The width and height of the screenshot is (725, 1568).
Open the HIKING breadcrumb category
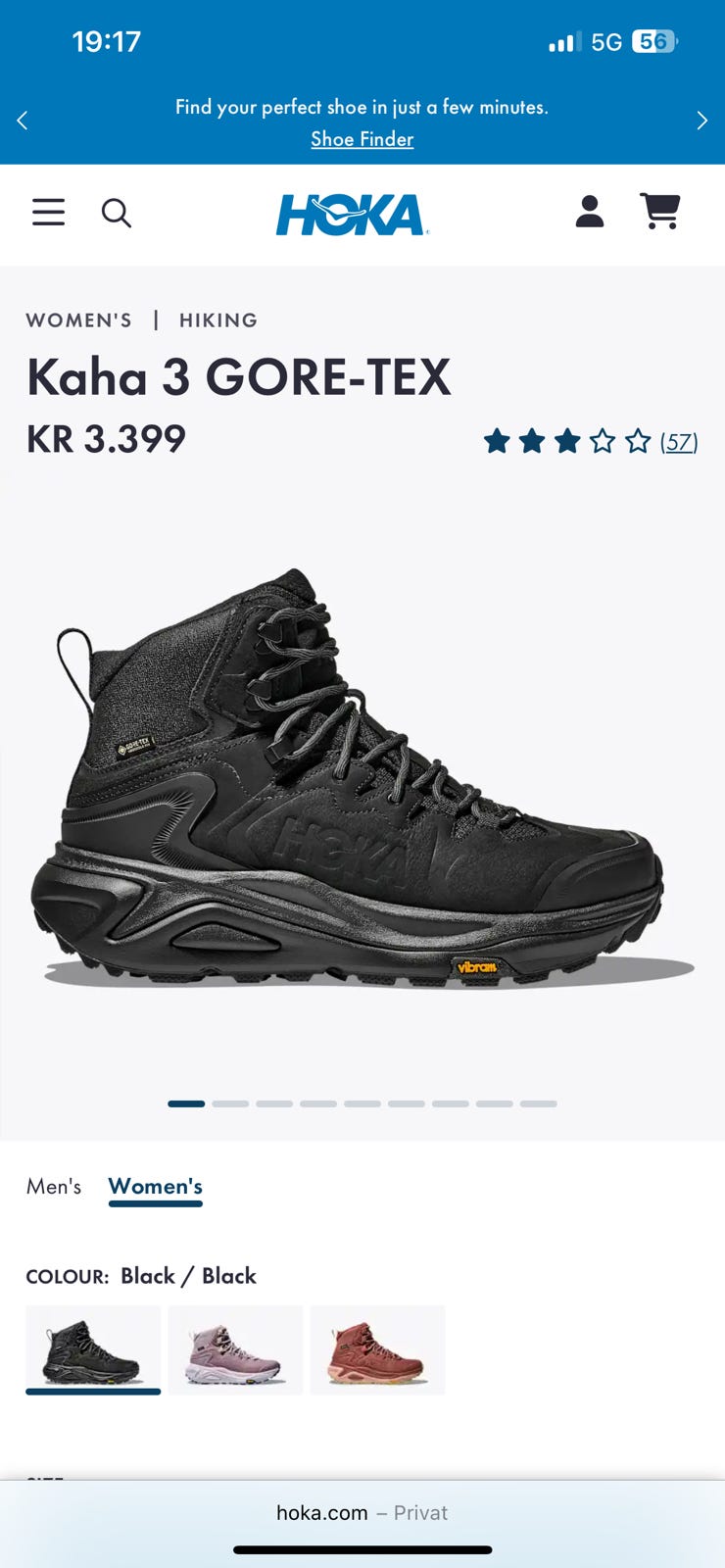[218, 320]
